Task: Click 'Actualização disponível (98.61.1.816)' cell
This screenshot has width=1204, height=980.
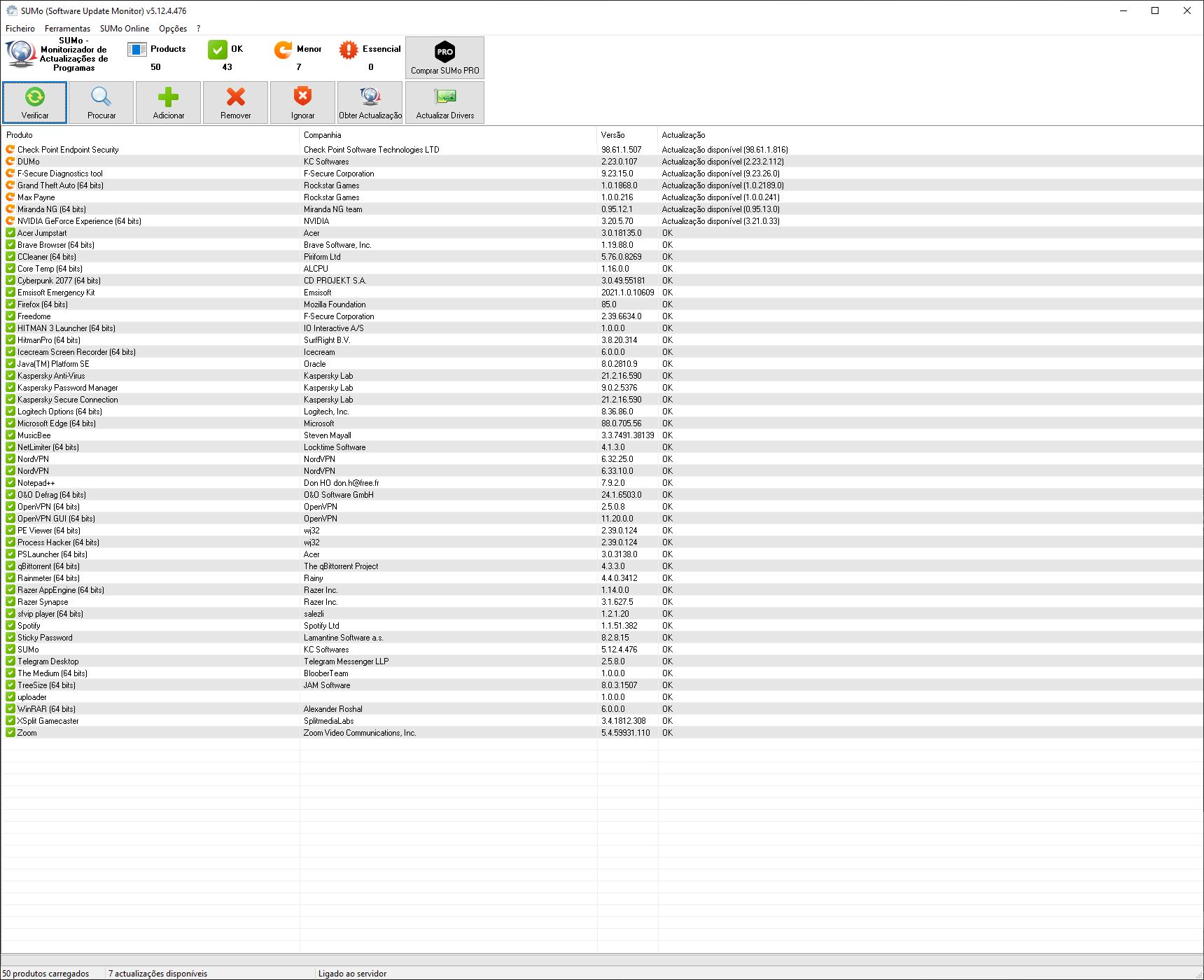Action: [725, 150]
